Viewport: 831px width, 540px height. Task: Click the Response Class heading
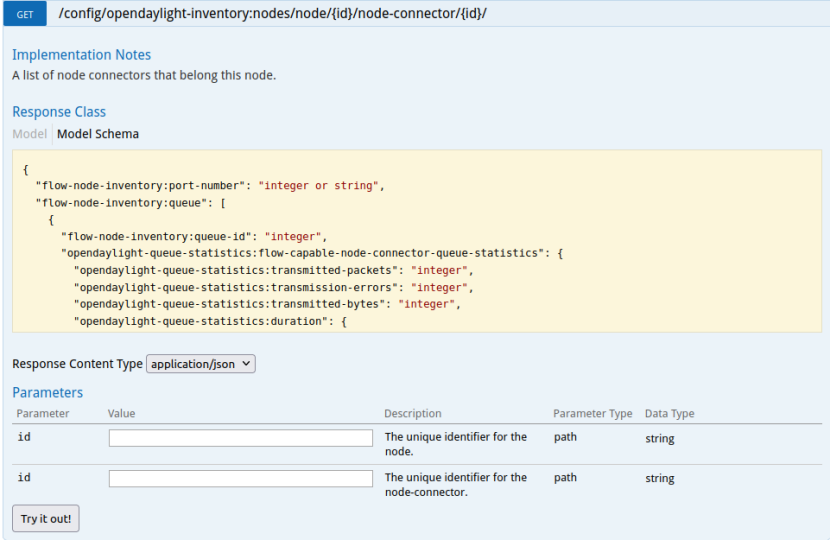tap(59, 112)
